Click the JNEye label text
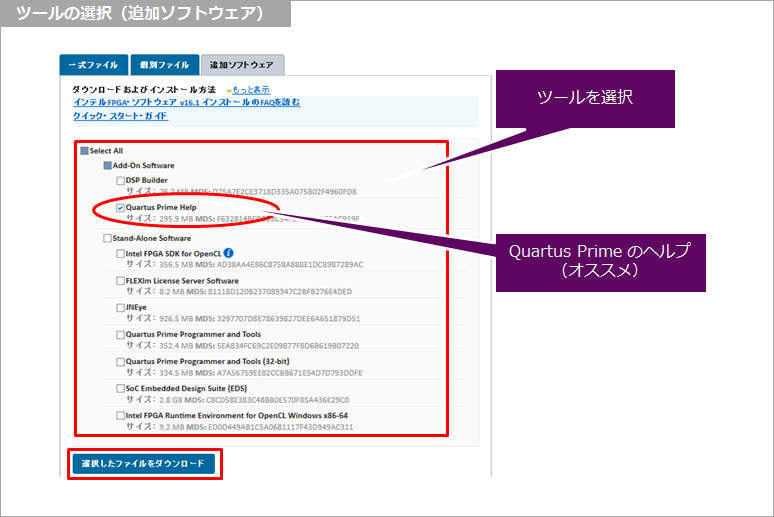The height and width of the screenshot is (517, 774). point(136,307)
